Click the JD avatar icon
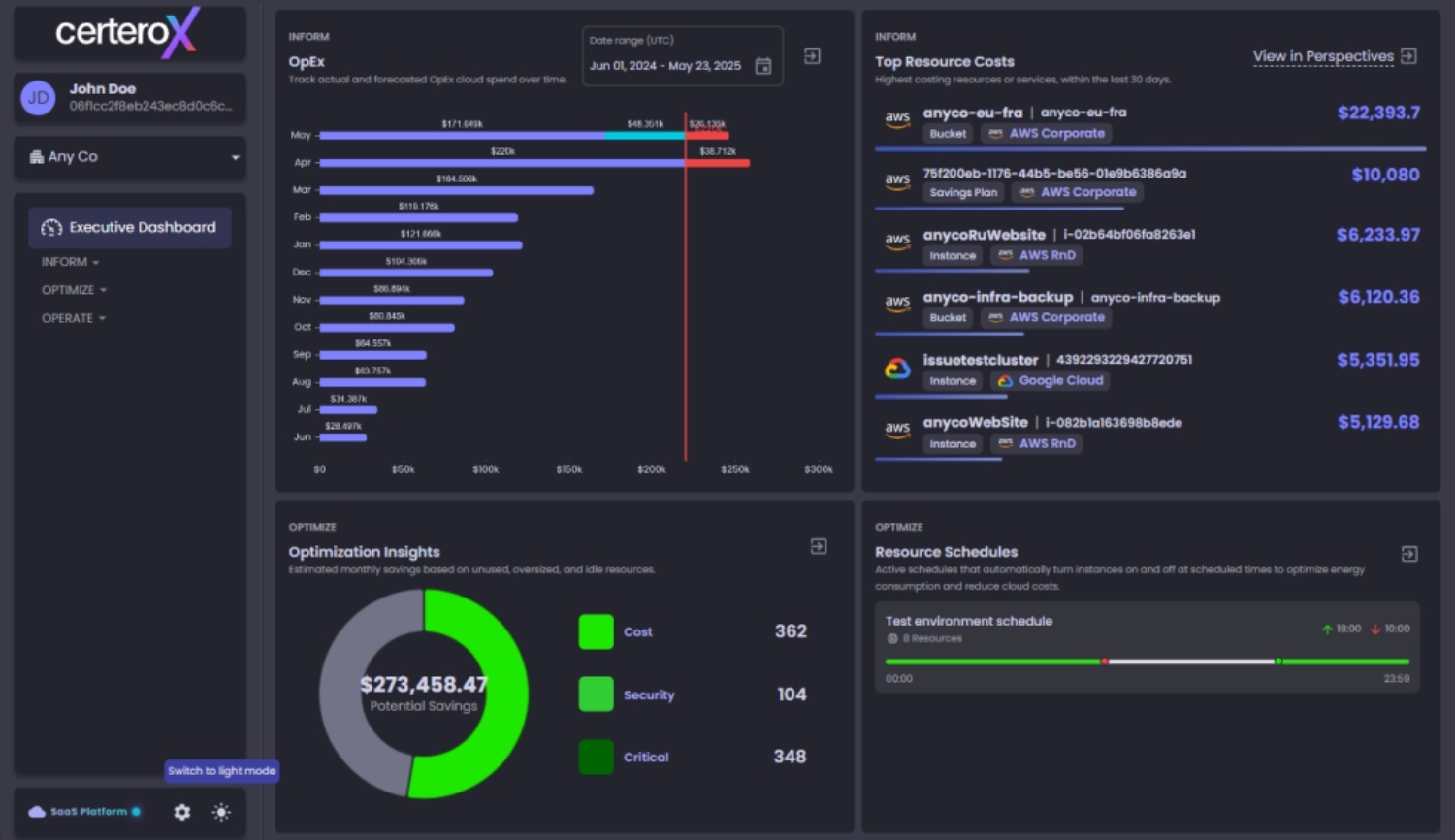 [x=37, y=98]
